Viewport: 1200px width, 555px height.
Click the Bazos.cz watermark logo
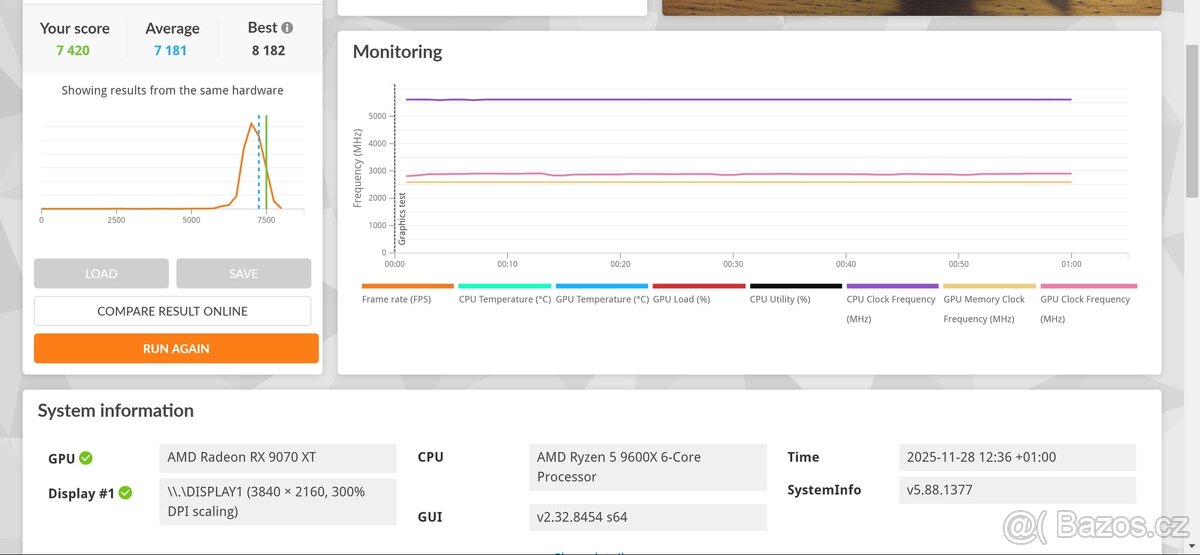coord(1096,526)
